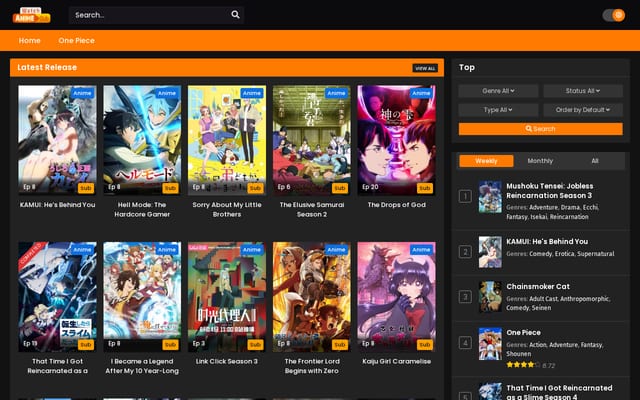This screenshot has width=640, height=400.
Task: Open Link Click Season 3 poster
Action: (x=227, y=297)
